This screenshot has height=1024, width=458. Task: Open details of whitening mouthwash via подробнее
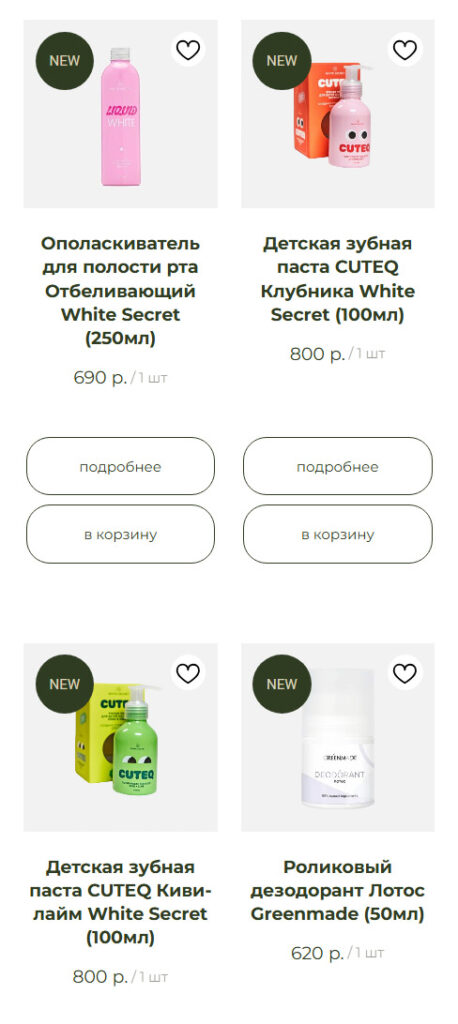coord(120,467)
